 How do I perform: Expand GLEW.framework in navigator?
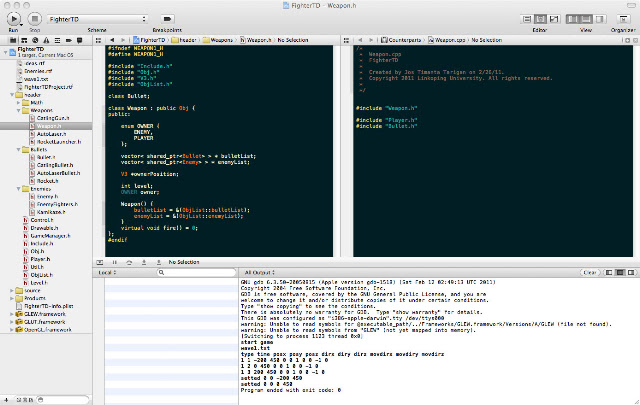tap(12, 314)
